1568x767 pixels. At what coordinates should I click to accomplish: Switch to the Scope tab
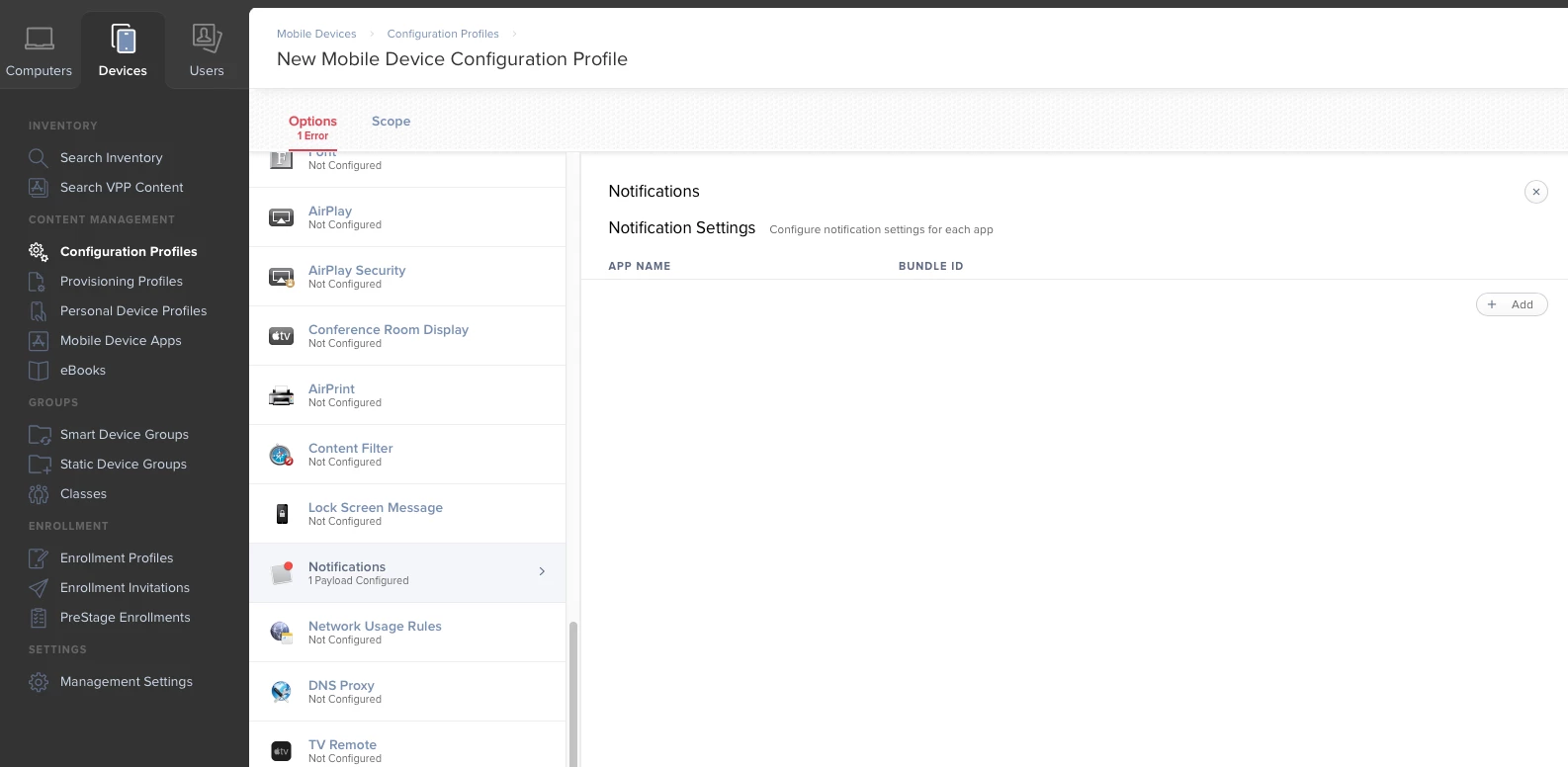tap(391, 122)
